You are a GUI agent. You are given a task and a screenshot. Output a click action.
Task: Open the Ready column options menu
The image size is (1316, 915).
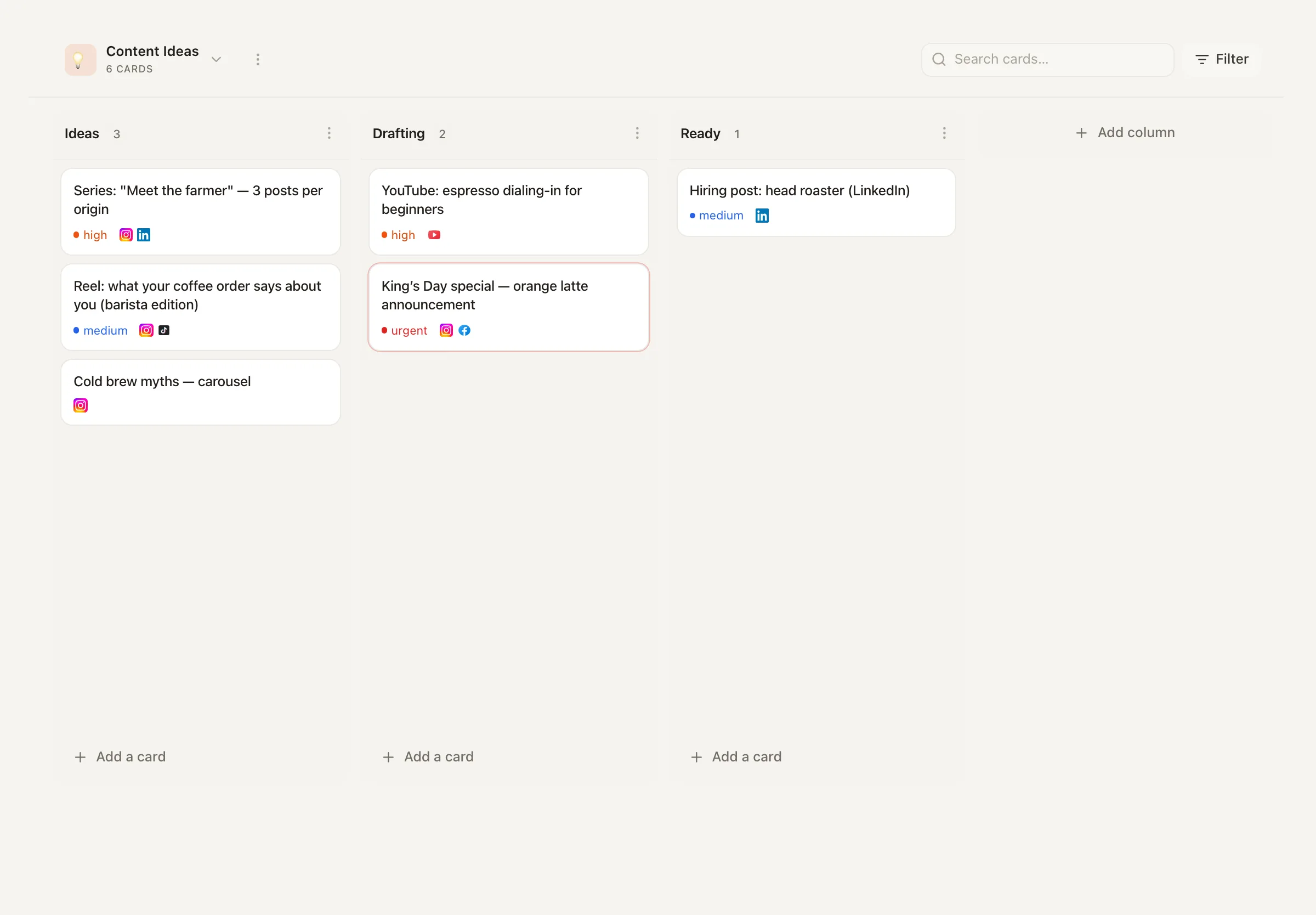(x=944, y=134)
